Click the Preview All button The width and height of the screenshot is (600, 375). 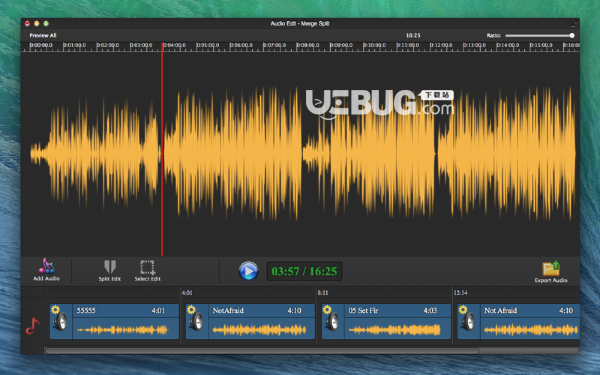pos(43,35)
